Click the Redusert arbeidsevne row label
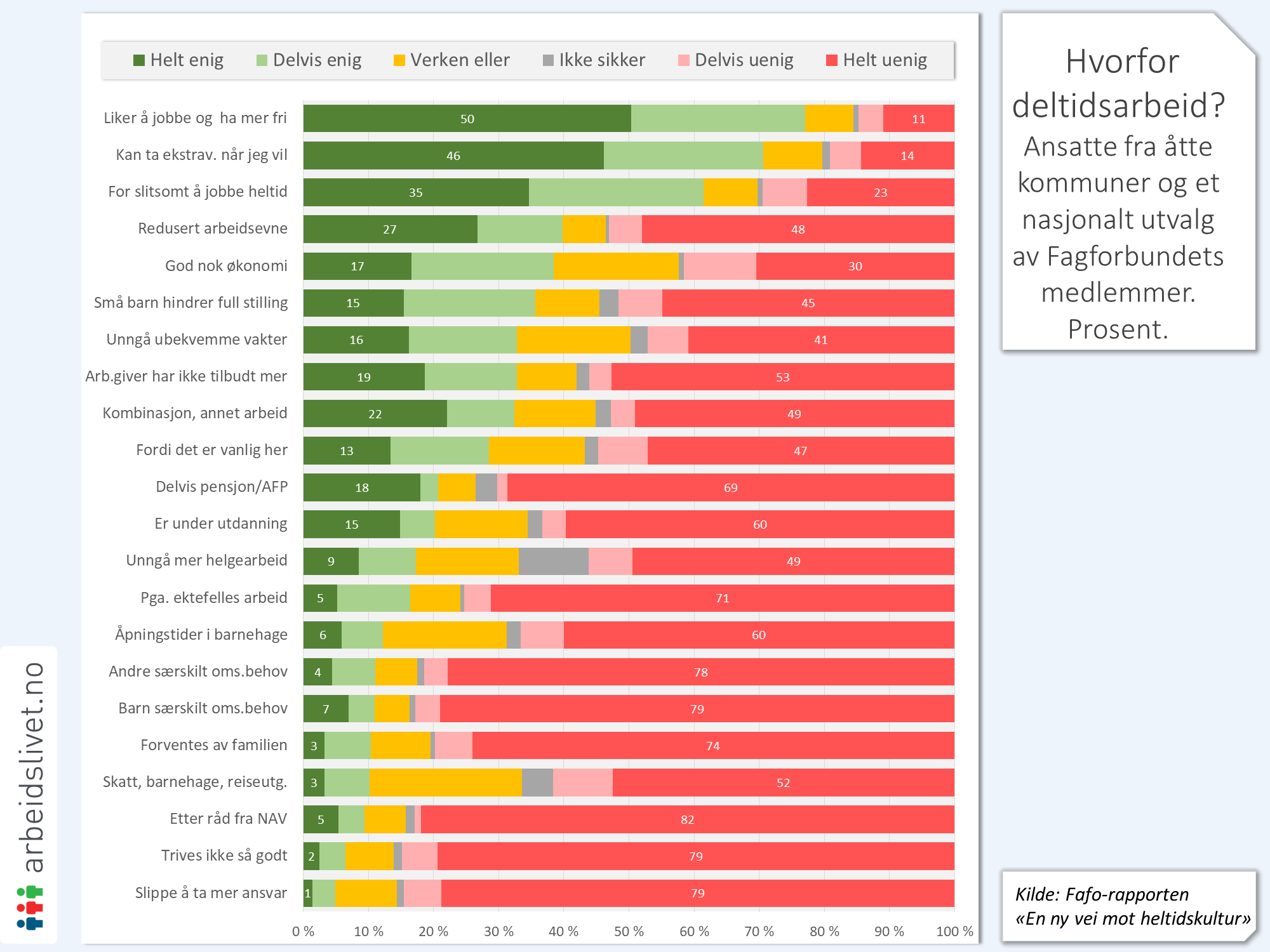This screenshot has width=1270, height=952. click(213, 228)
